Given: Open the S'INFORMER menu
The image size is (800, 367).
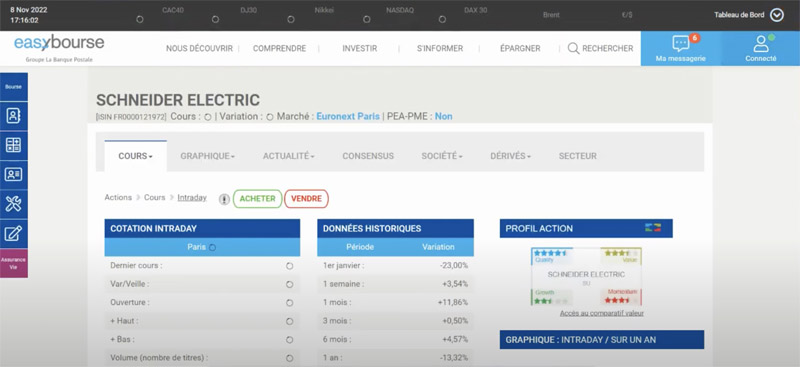Looking at the screenshot, I should point(440,48).
